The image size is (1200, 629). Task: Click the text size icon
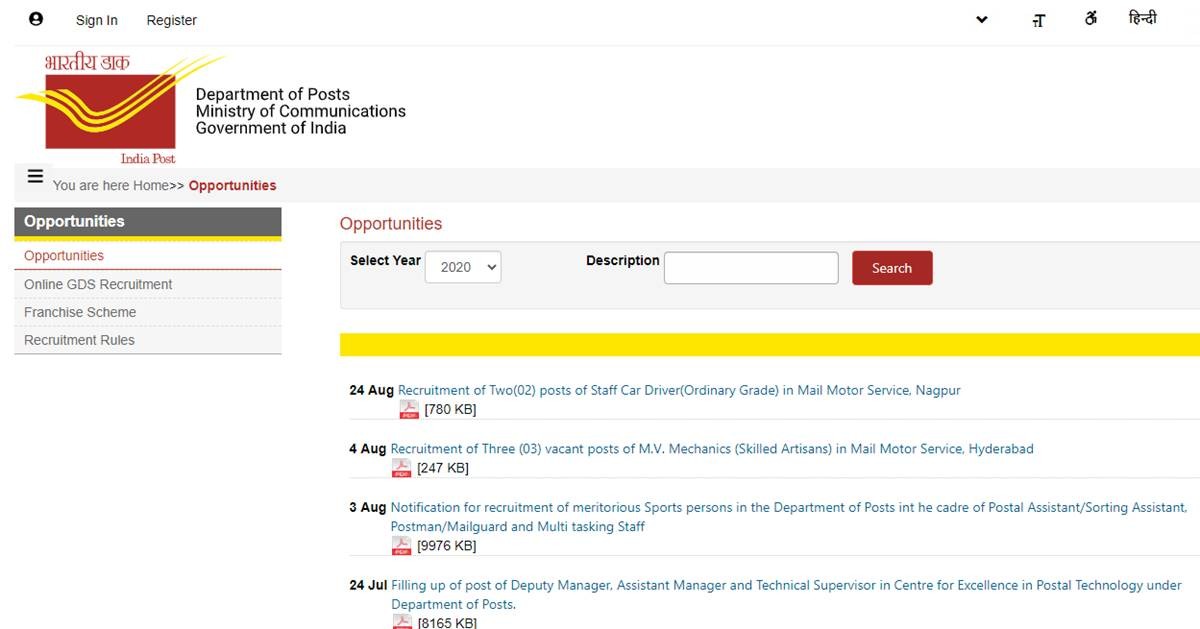(1038, 20)
